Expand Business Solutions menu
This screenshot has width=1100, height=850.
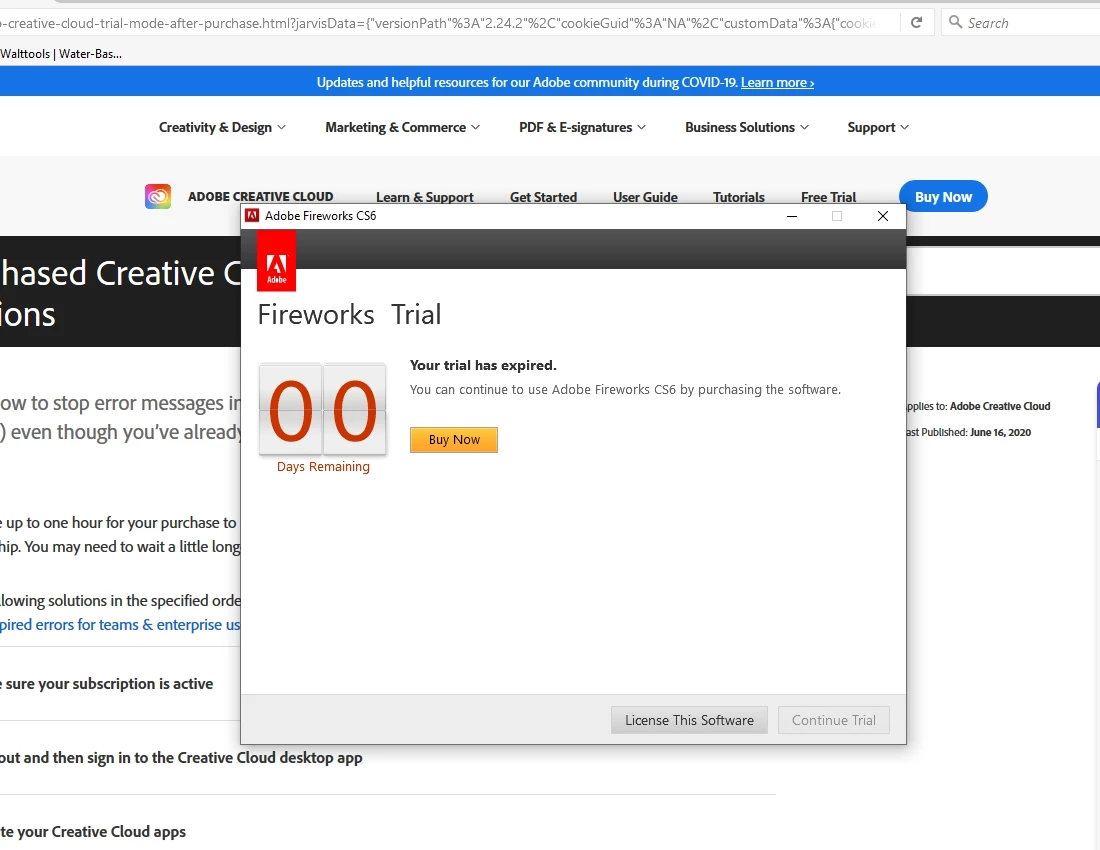click(746, 127)
